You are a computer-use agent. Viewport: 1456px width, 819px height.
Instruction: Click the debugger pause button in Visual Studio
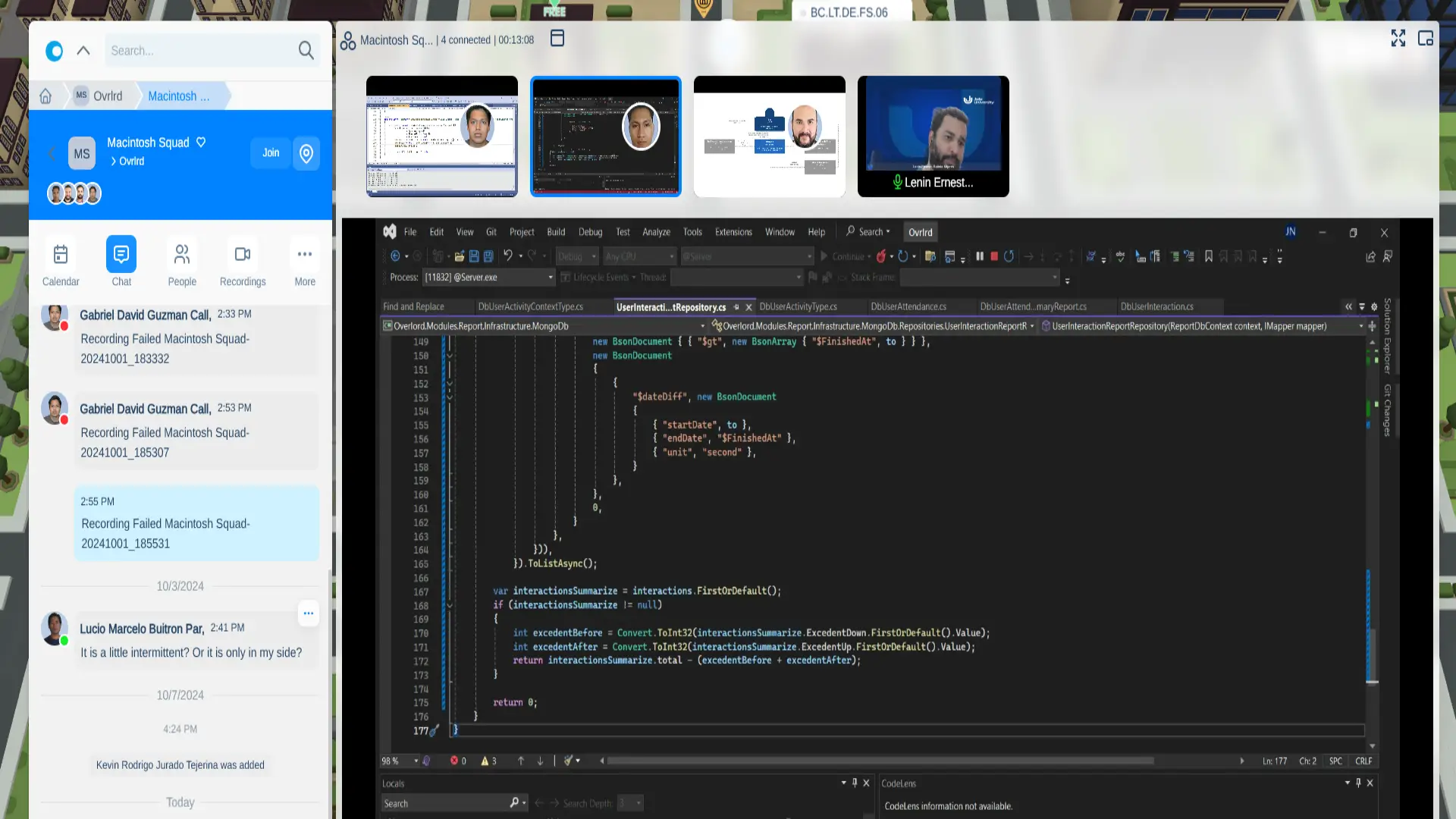980,257
